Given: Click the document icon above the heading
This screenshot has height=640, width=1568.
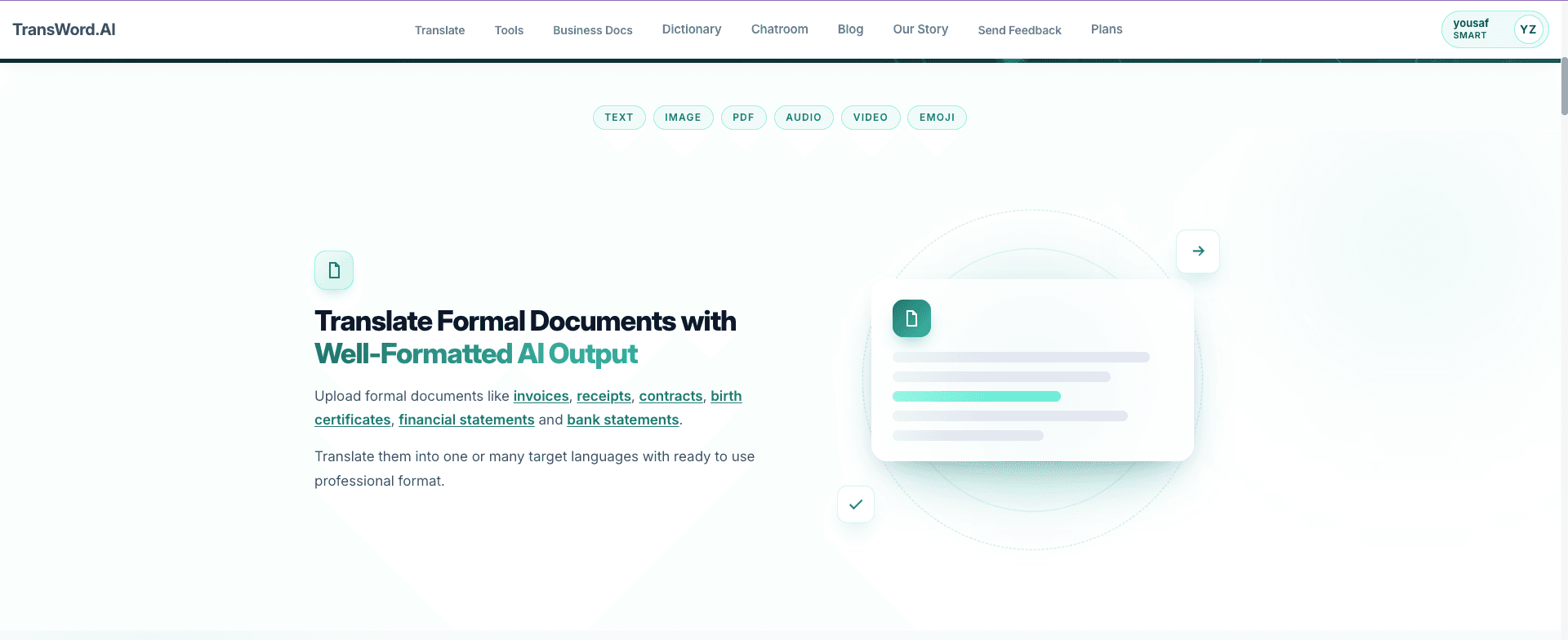Looking at the screenshot, I should point(334,270).
